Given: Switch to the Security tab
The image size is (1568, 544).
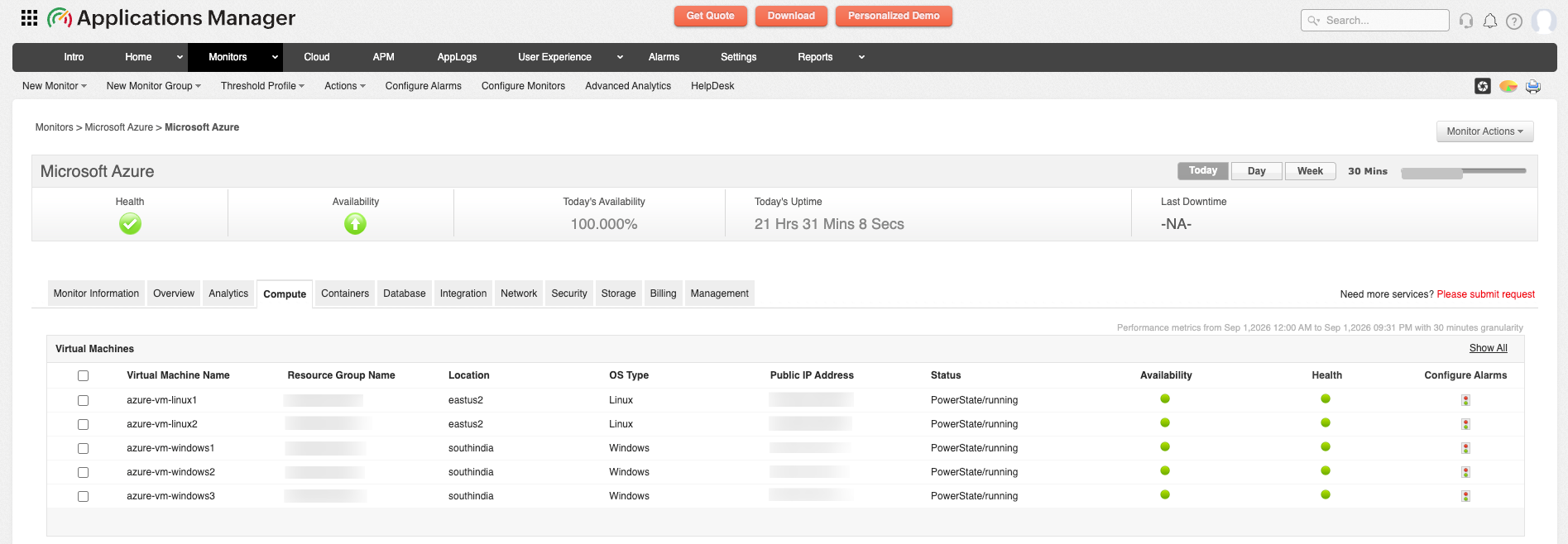Looking at the screenshot, I should tap(569, 293).
